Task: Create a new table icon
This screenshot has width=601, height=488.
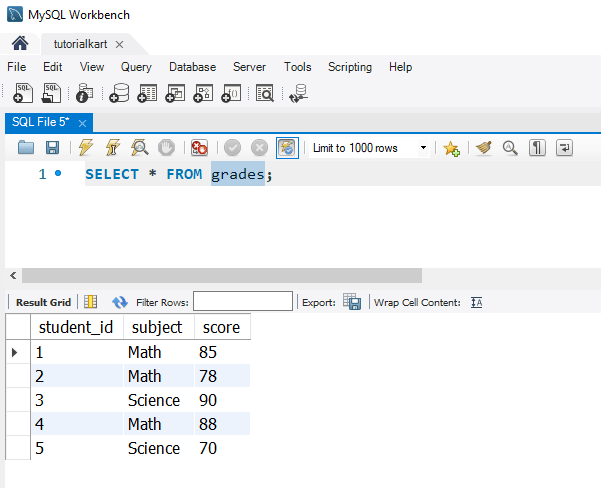Action: coord(147,93)
